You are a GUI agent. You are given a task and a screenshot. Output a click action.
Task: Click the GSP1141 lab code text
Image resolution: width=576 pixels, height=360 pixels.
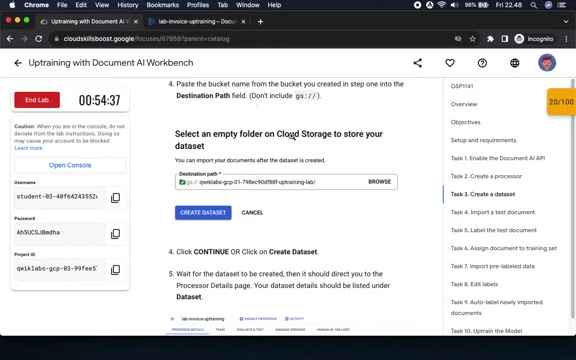[x=462, y=86]
